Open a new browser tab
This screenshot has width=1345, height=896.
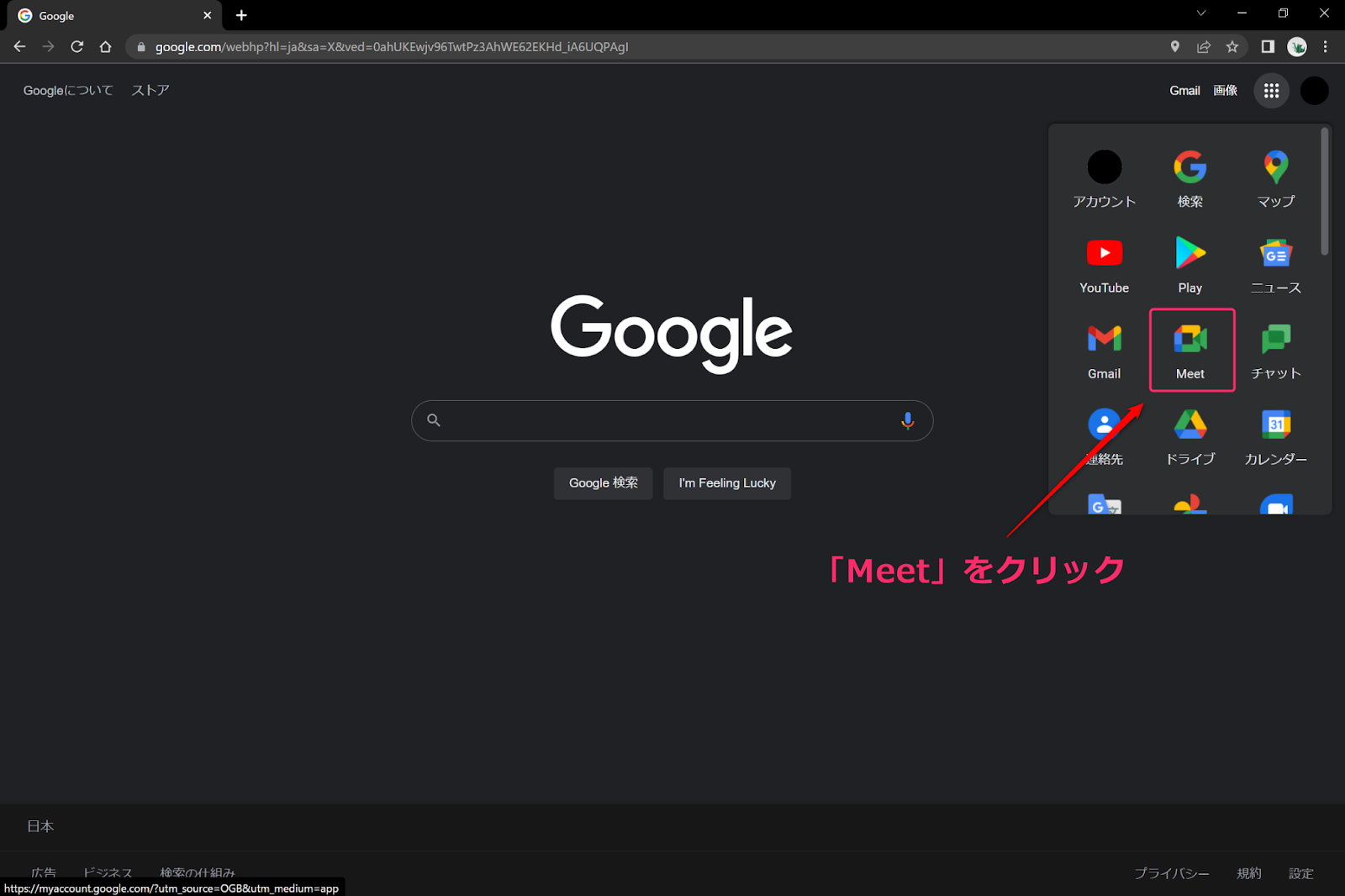click(x=241, y=15)
